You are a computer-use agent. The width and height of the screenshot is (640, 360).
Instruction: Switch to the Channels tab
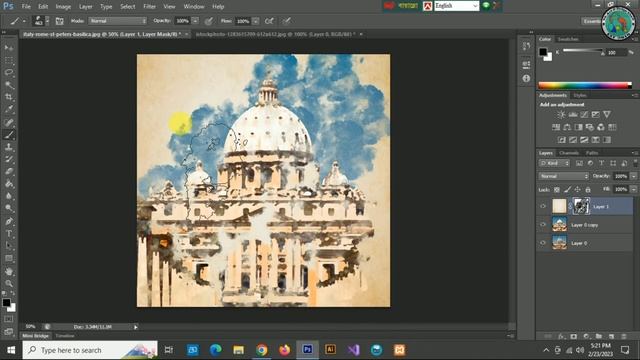pos(569,153)
